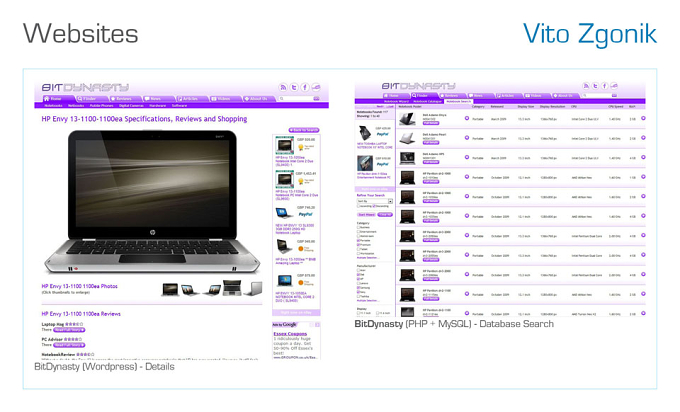Click RSS icon on Database Search page
The image size is (680, 412).
pyautogui.click(x=585, y=86)
